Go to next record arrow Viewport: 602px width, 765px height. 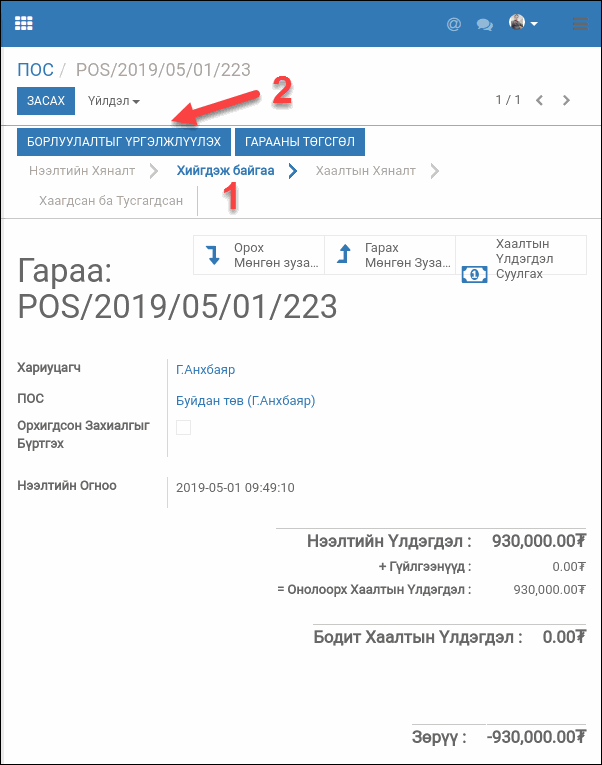(x=567, y=100)
